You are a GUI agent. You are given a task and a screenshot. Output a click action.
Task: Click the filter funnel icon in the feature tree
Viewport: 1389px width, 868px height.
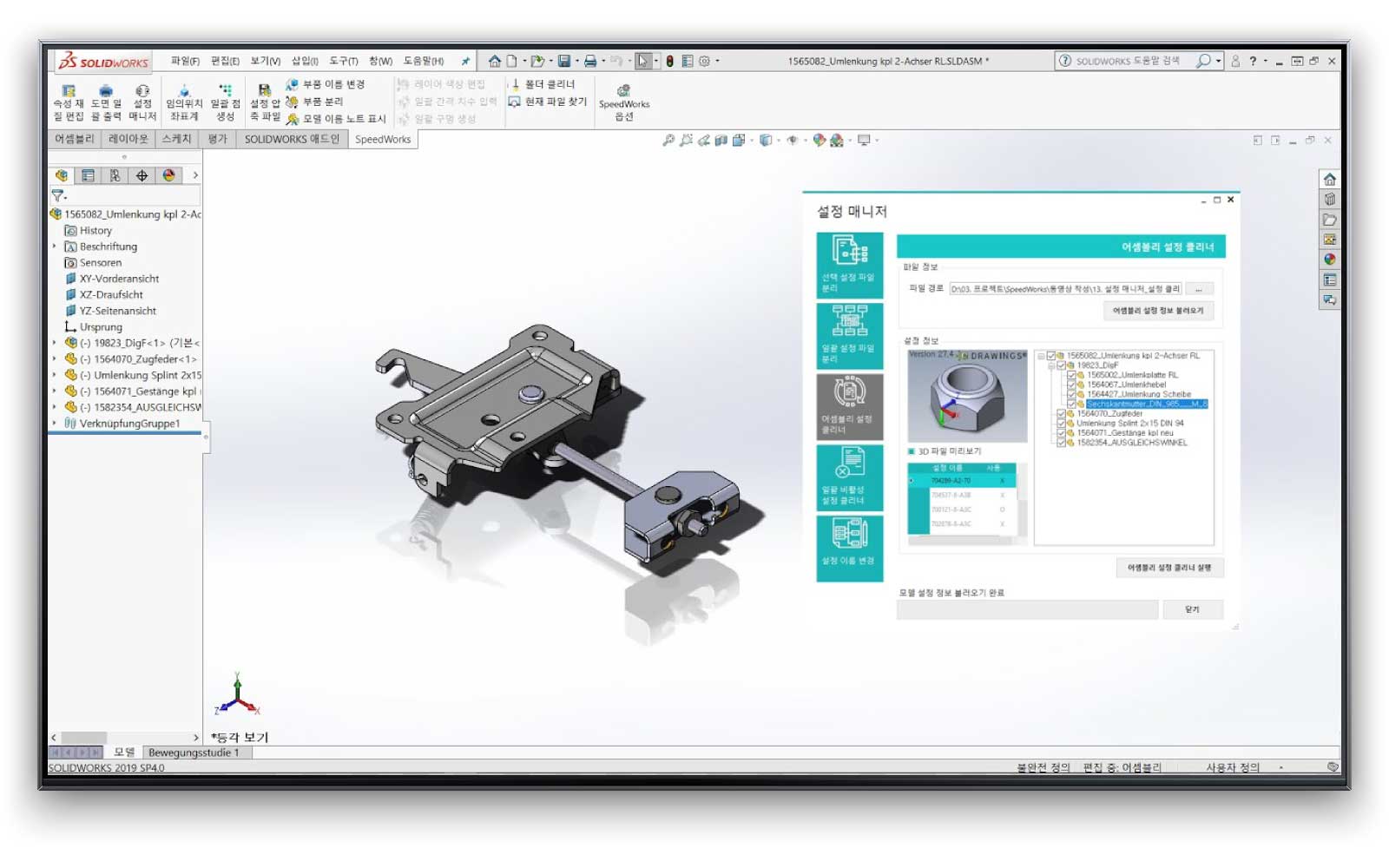click(58, 196)
